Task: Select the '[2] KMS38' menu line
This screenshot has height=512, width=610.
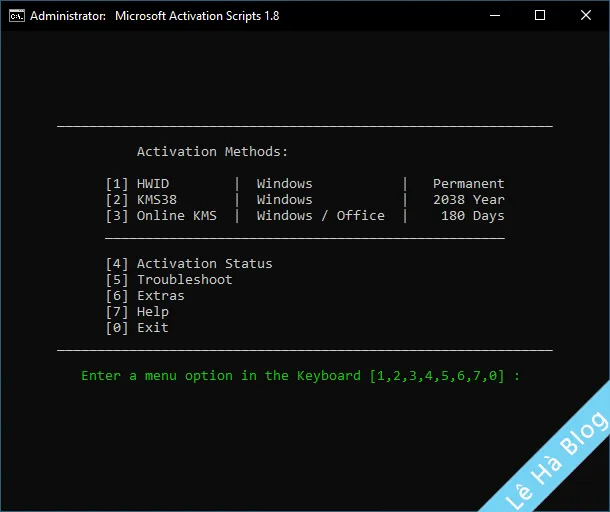Action: point(141,200)
